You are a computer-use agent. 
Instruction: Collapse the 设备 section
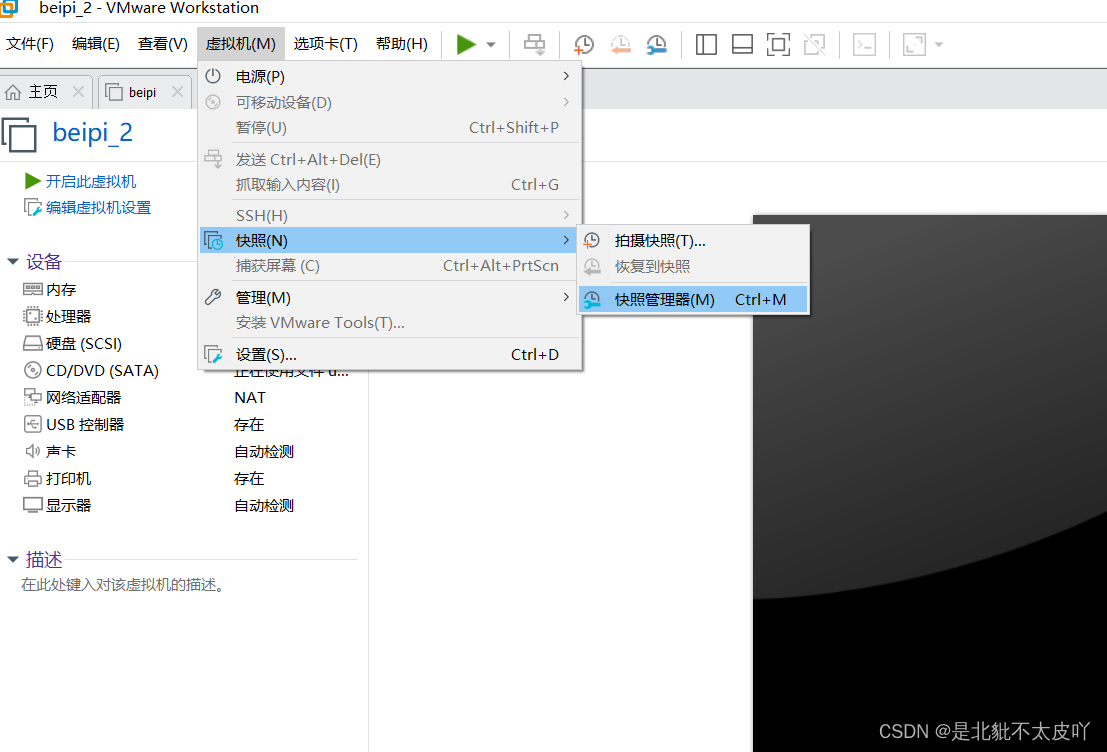tap(13, 262)
